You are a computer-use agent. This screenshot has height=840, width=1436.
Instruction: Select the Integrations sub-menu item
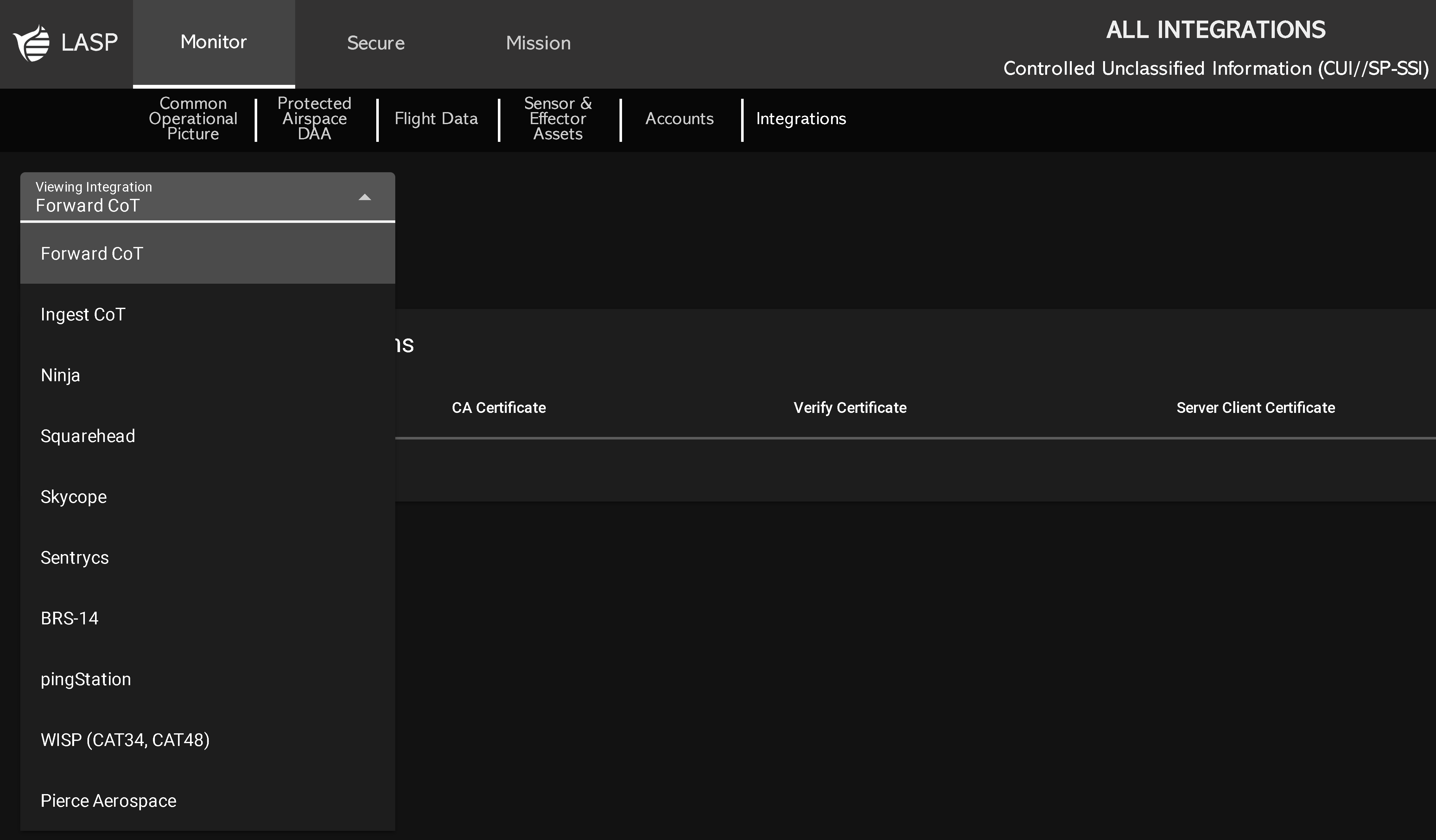pyautogui.click(x=801, y=118)
